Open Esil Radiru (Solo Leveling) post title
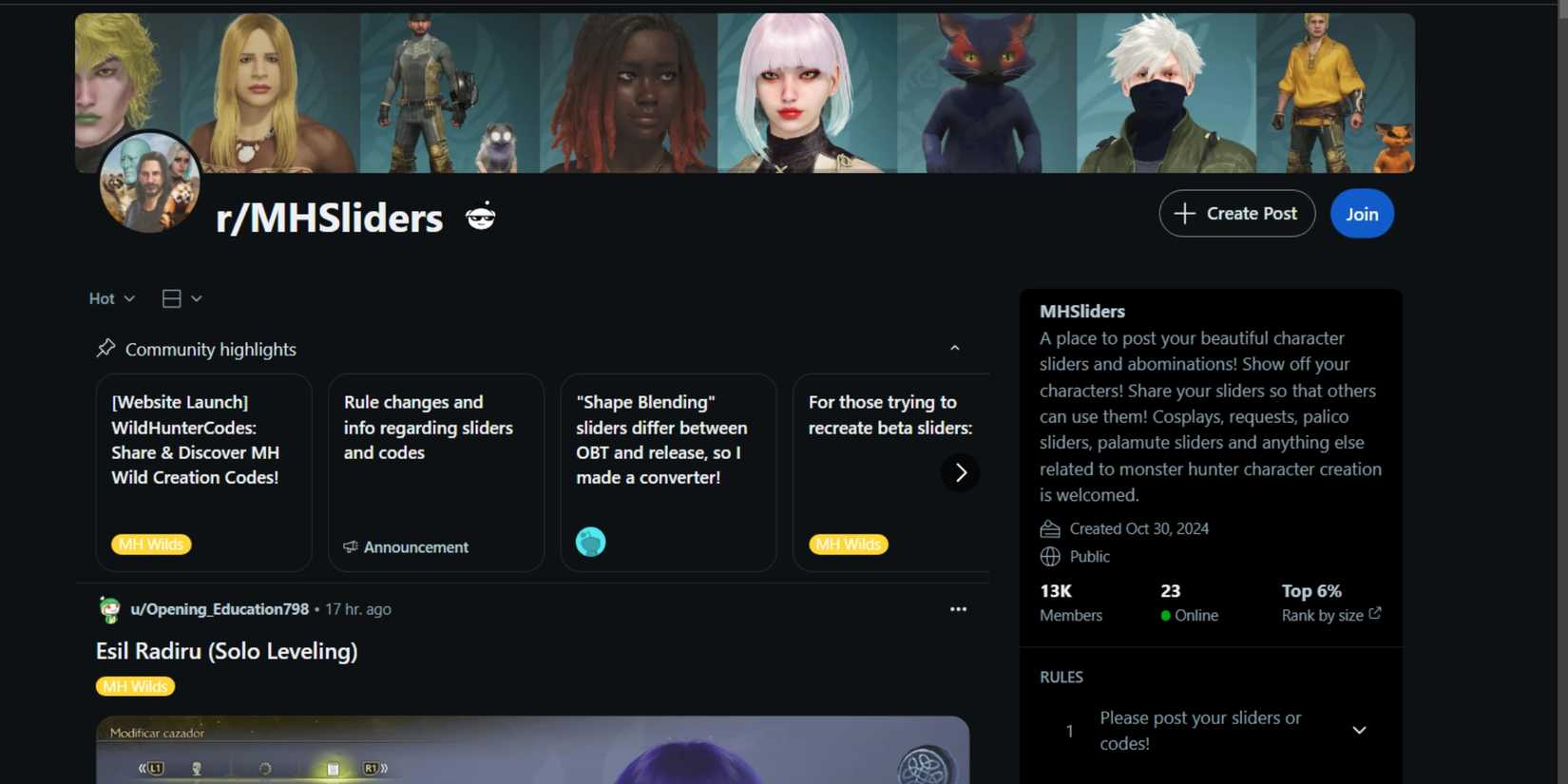The image size is (1568, 784). click(x=226, y=651)
